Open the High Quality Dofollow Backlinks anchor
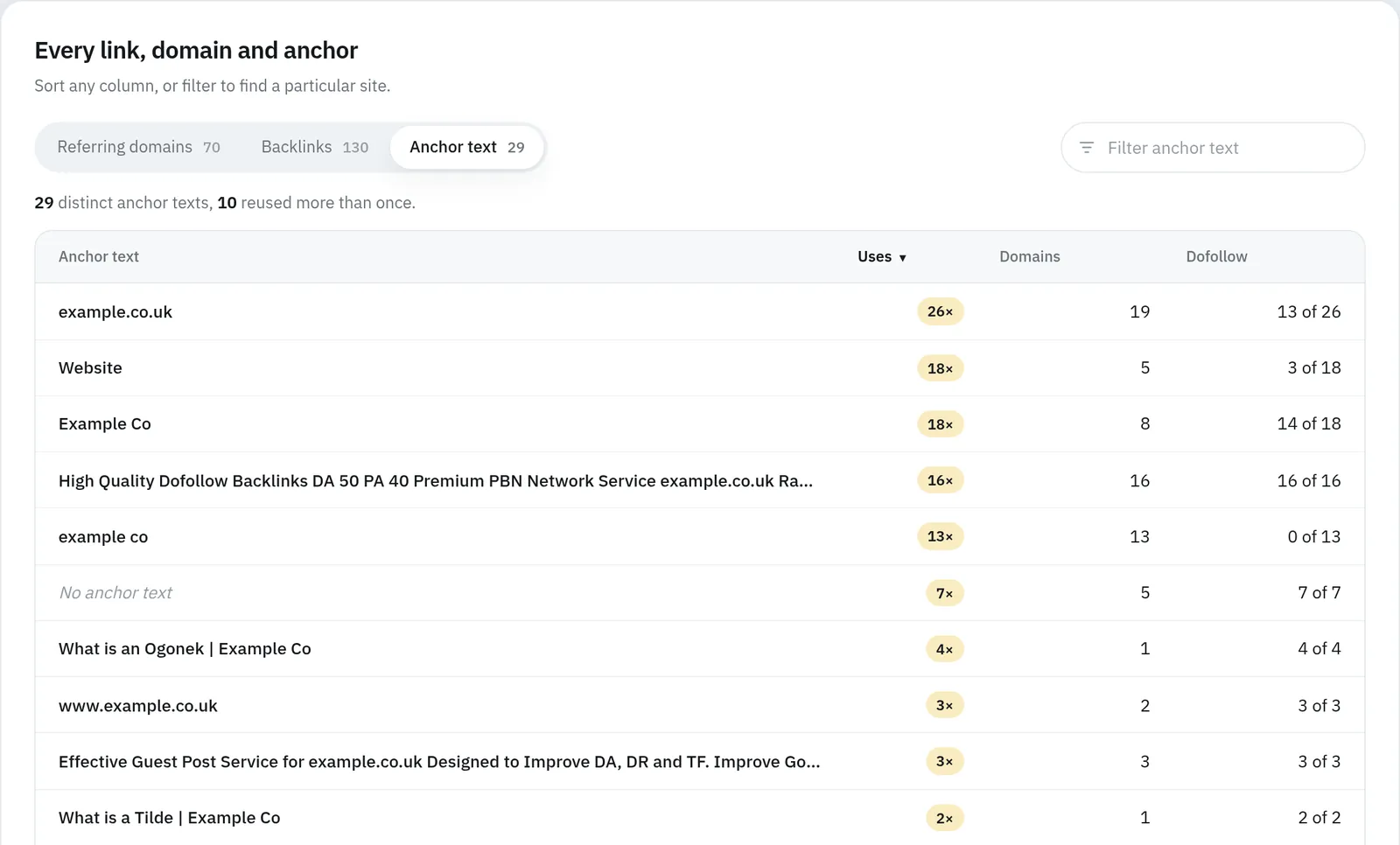The image size is (1400, 845). pos(436,481)
